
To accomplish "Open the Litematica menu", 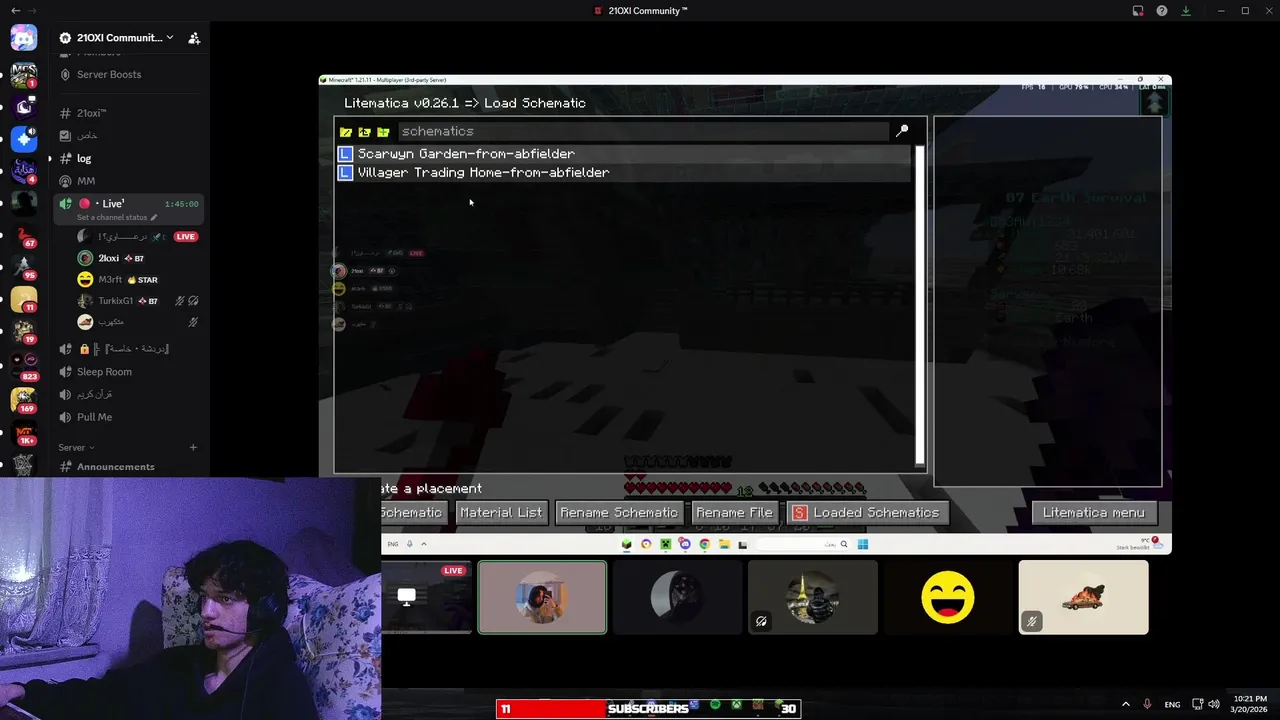I will pyautogui.click(x=1094, y=513).
